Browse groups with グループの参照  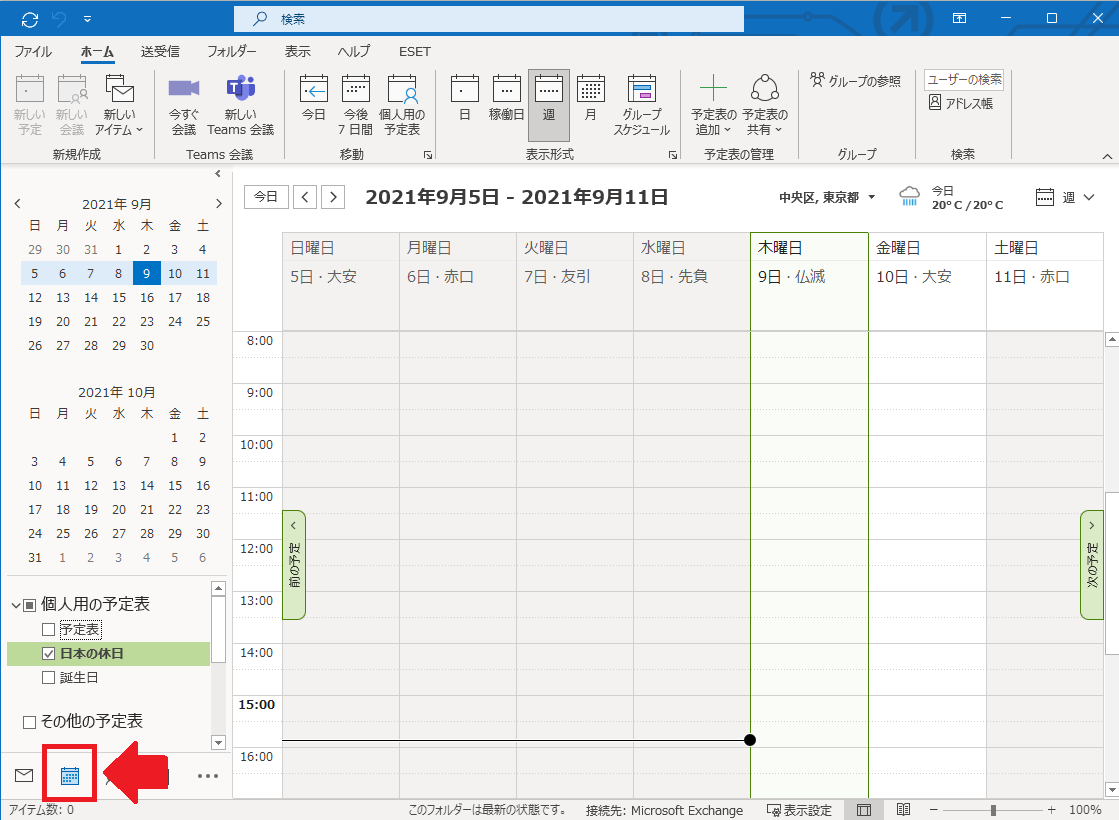tap(855, 81)
